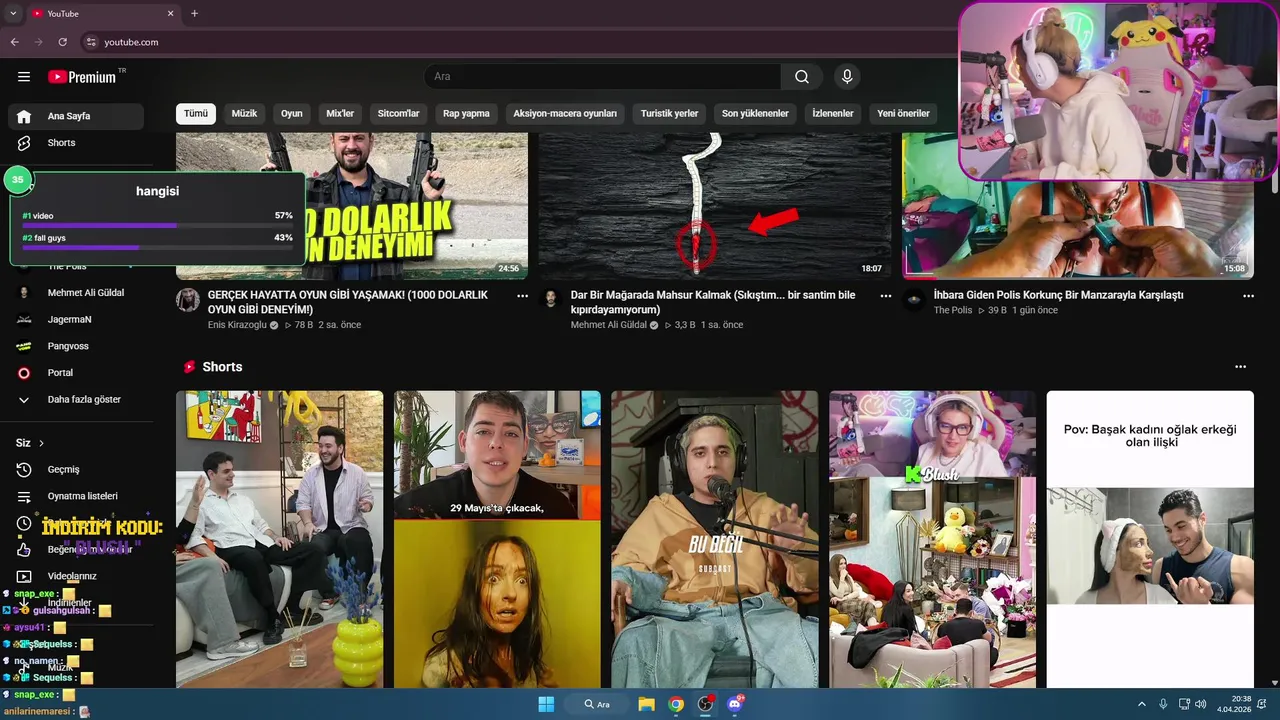Open Portal subscription in sidebar
The image size is (1280, 720).
(76, 373)
